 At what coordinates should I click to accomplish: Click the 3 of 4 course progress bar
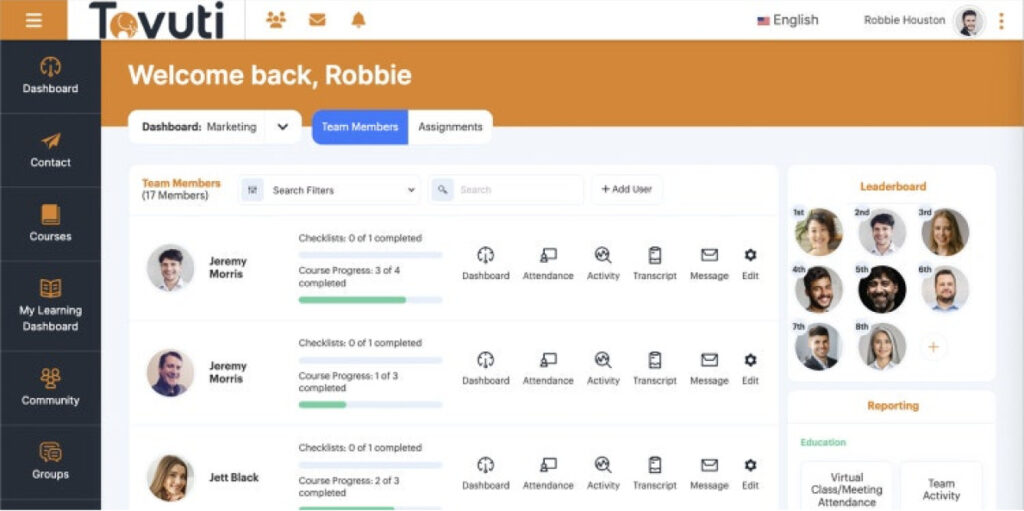(x=370, y=300)
